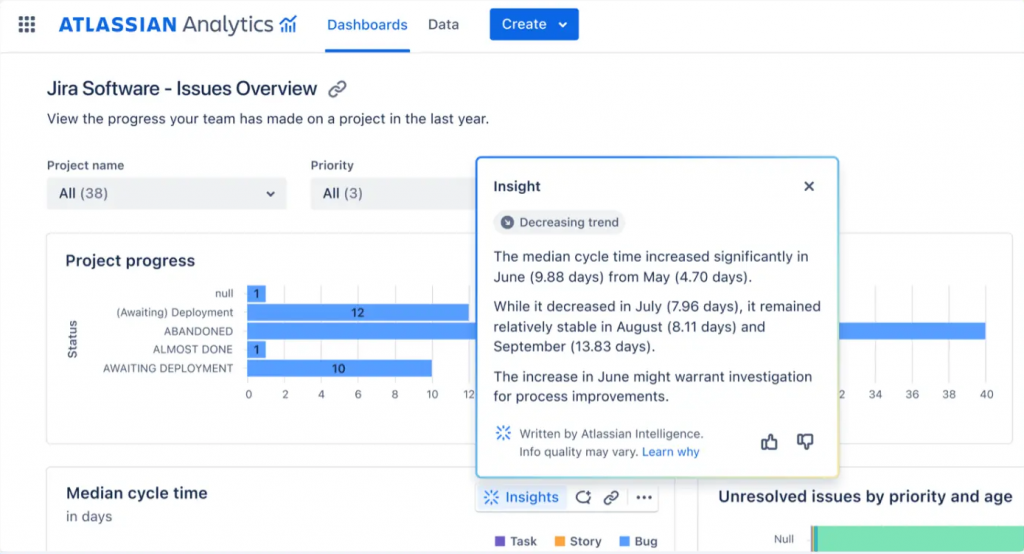Click the Atlassian Intelligence sparkle icon

503,433
